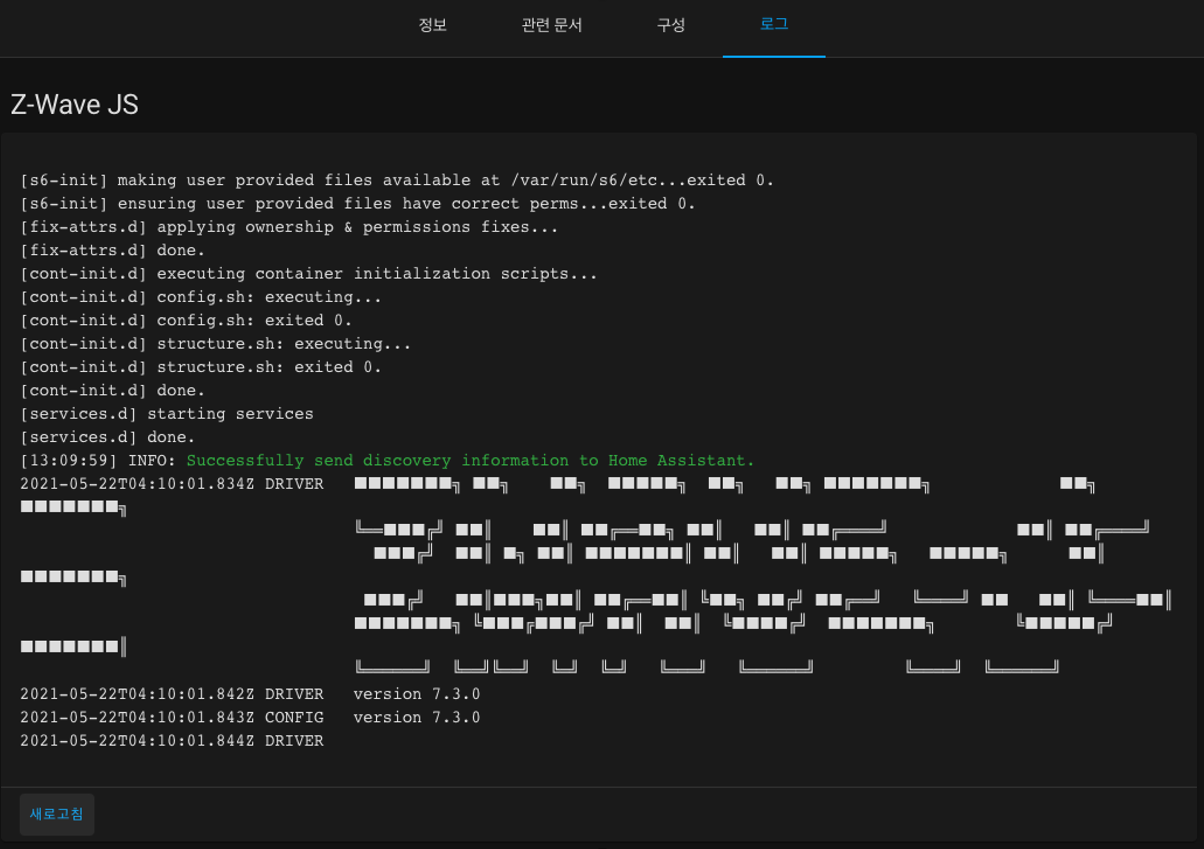Click the '[fix-attrs.d] done.' log line
Screen dimensions: 1204x849
point(113,251)
